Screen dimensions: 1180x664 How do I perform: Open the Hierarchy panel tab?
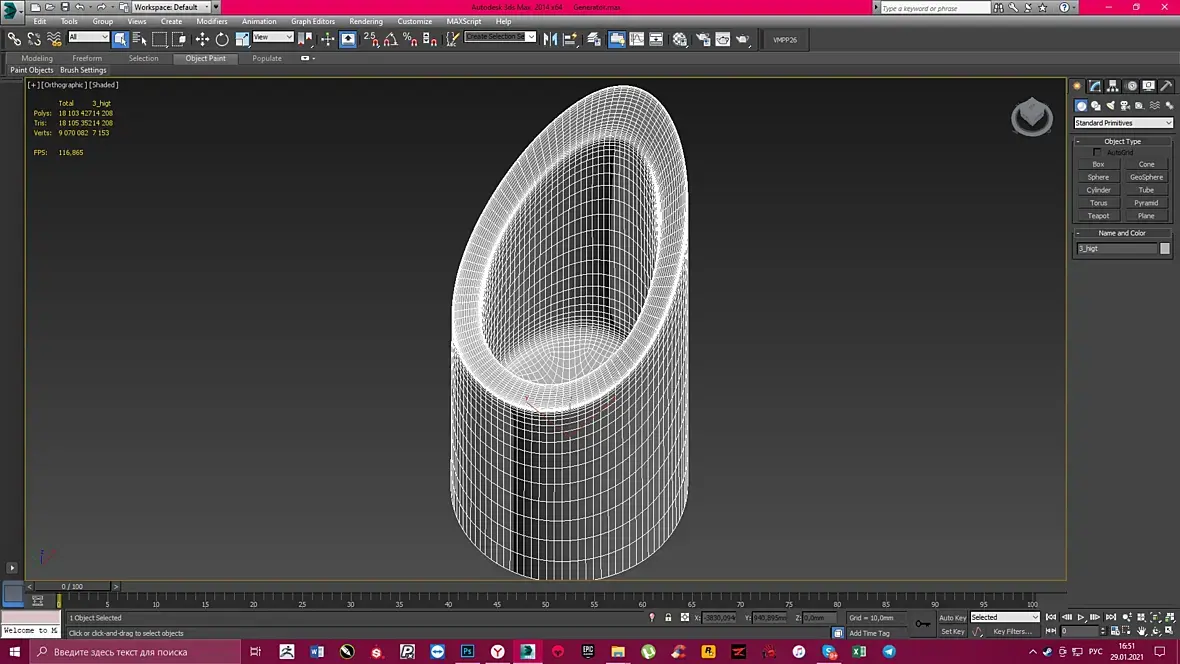click(x=1113, y=86)
